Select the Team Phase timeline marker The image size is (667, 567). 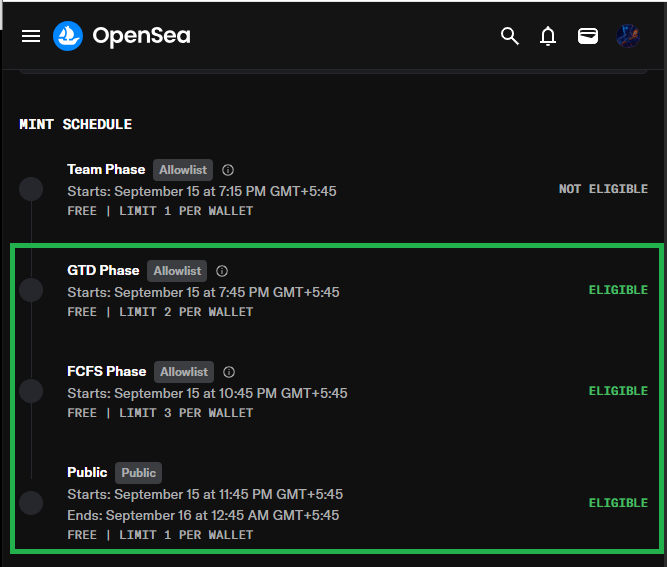[x=31, y=189]
